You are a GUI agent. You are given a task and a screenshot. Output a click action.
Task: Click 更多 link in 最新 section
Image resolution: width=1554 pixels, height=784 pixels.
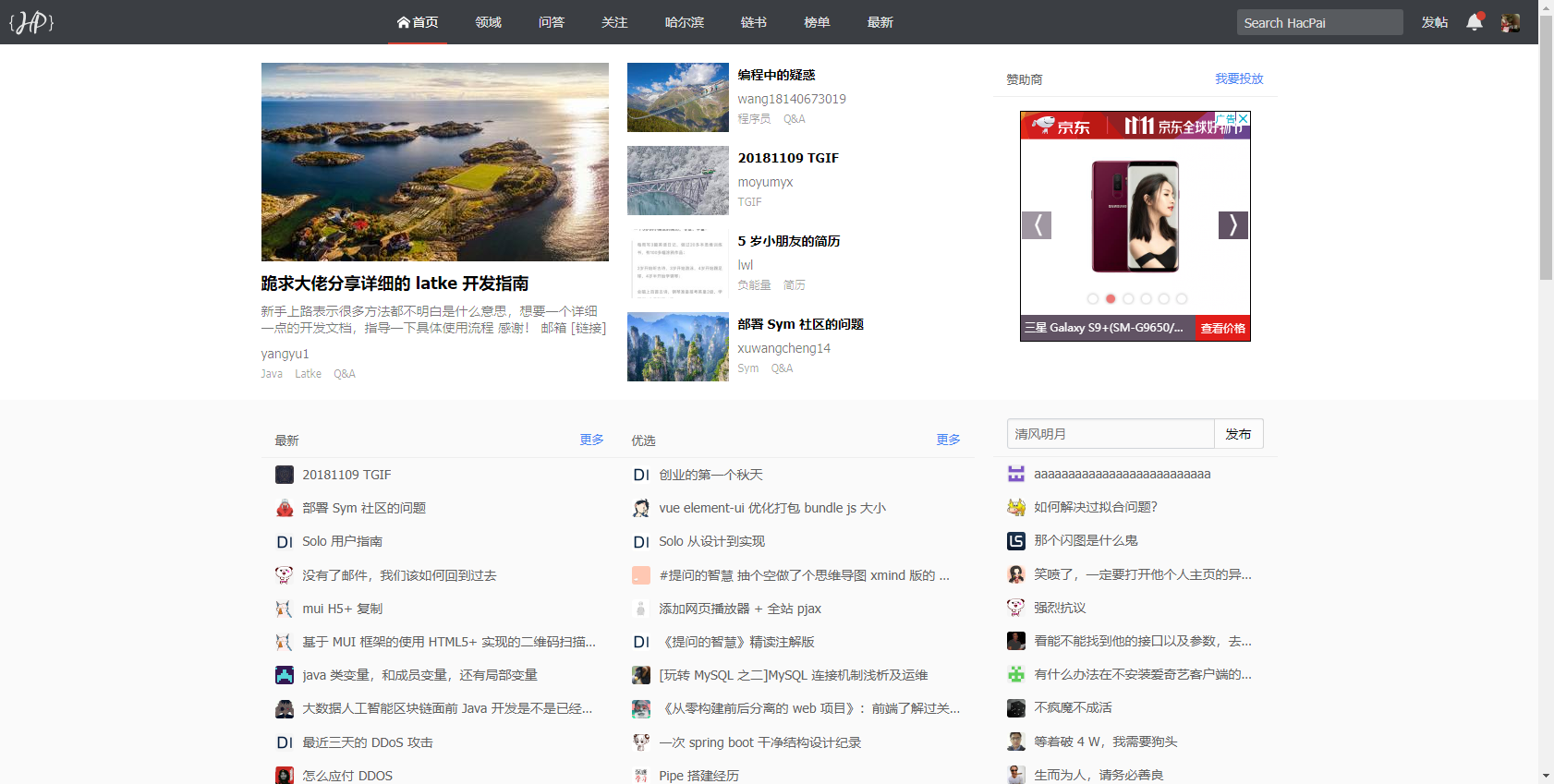pyautogui.click(x=592, y=440)
